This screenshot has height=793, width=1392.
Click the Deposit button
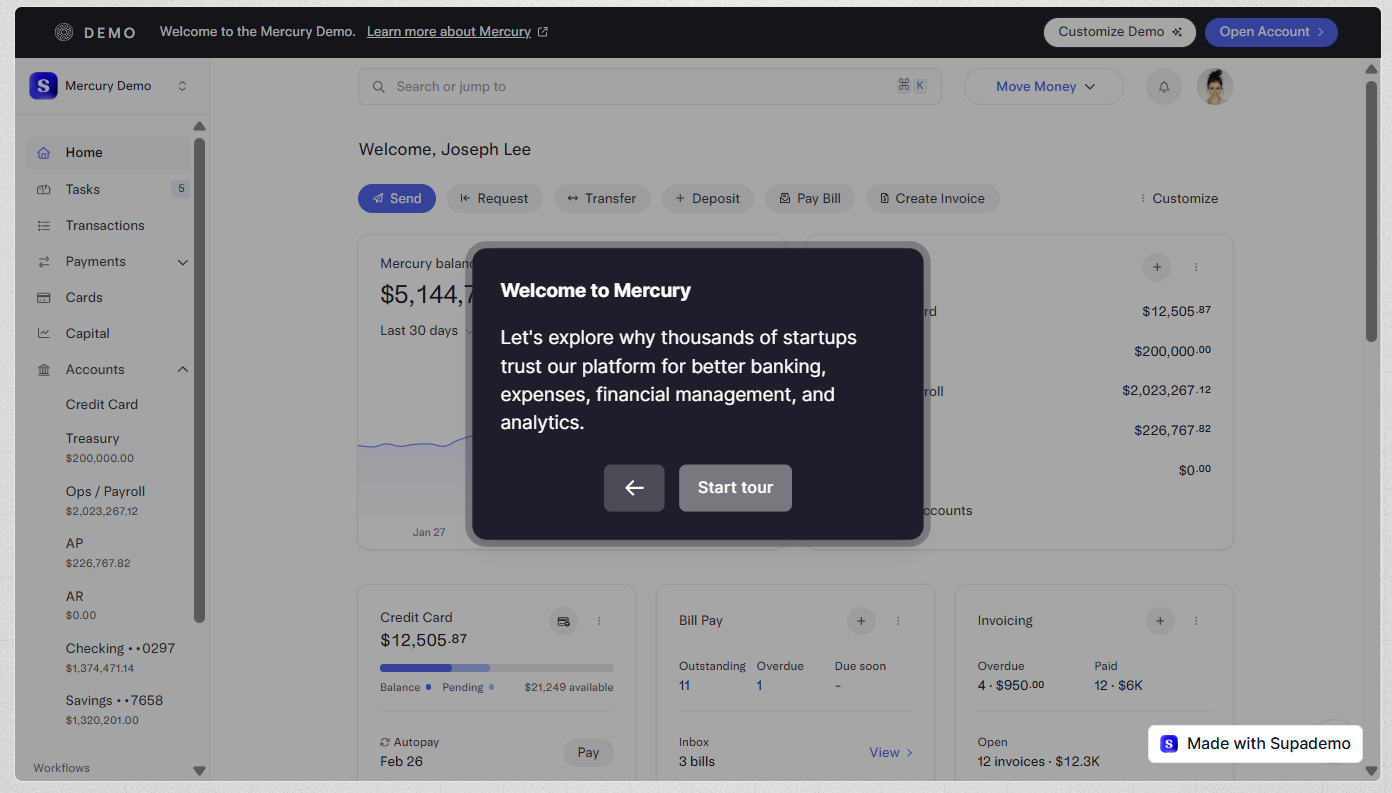point(708,198)
